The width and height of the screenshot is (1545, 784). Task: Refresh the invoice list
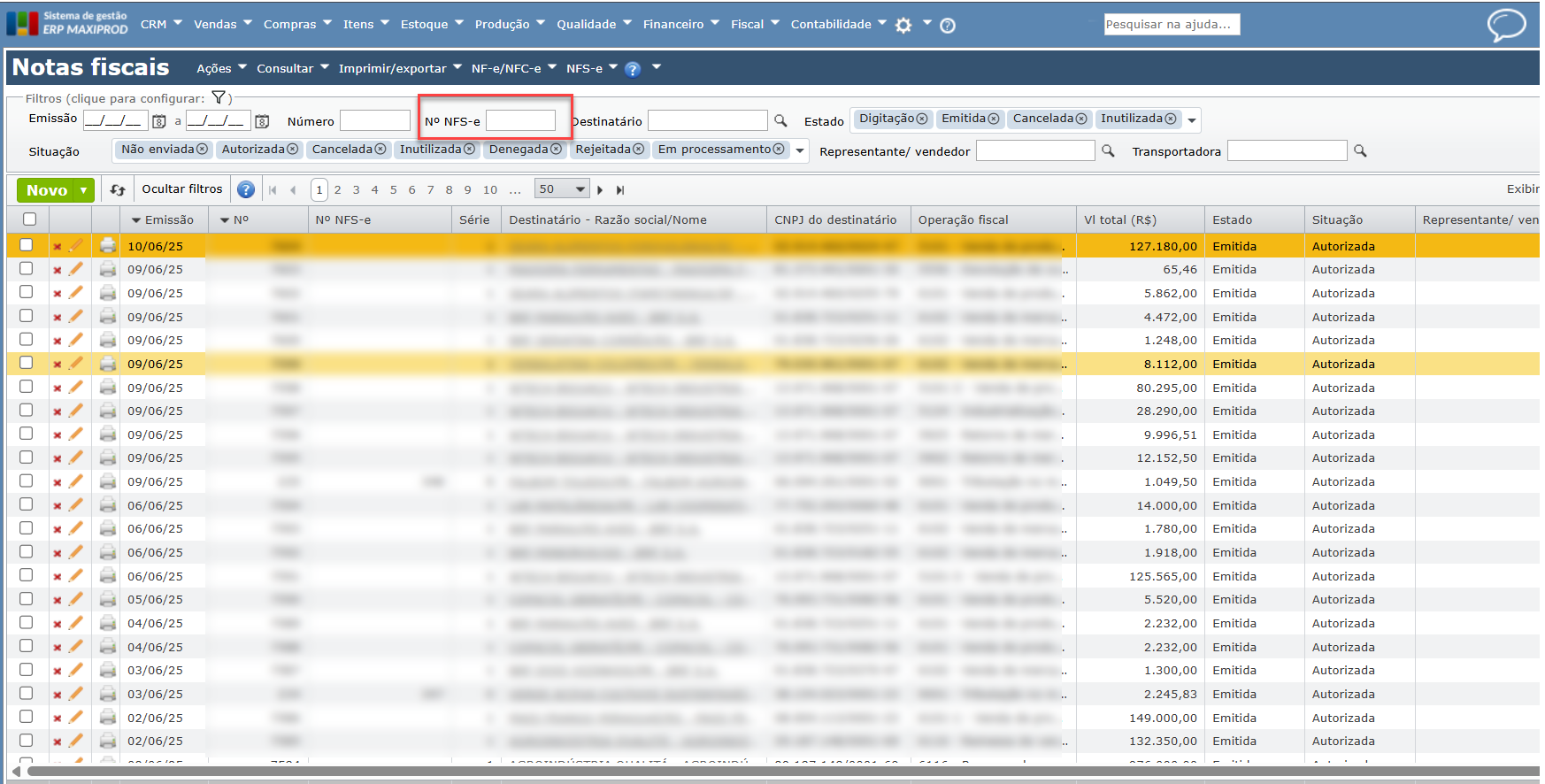tap(118, 189)
